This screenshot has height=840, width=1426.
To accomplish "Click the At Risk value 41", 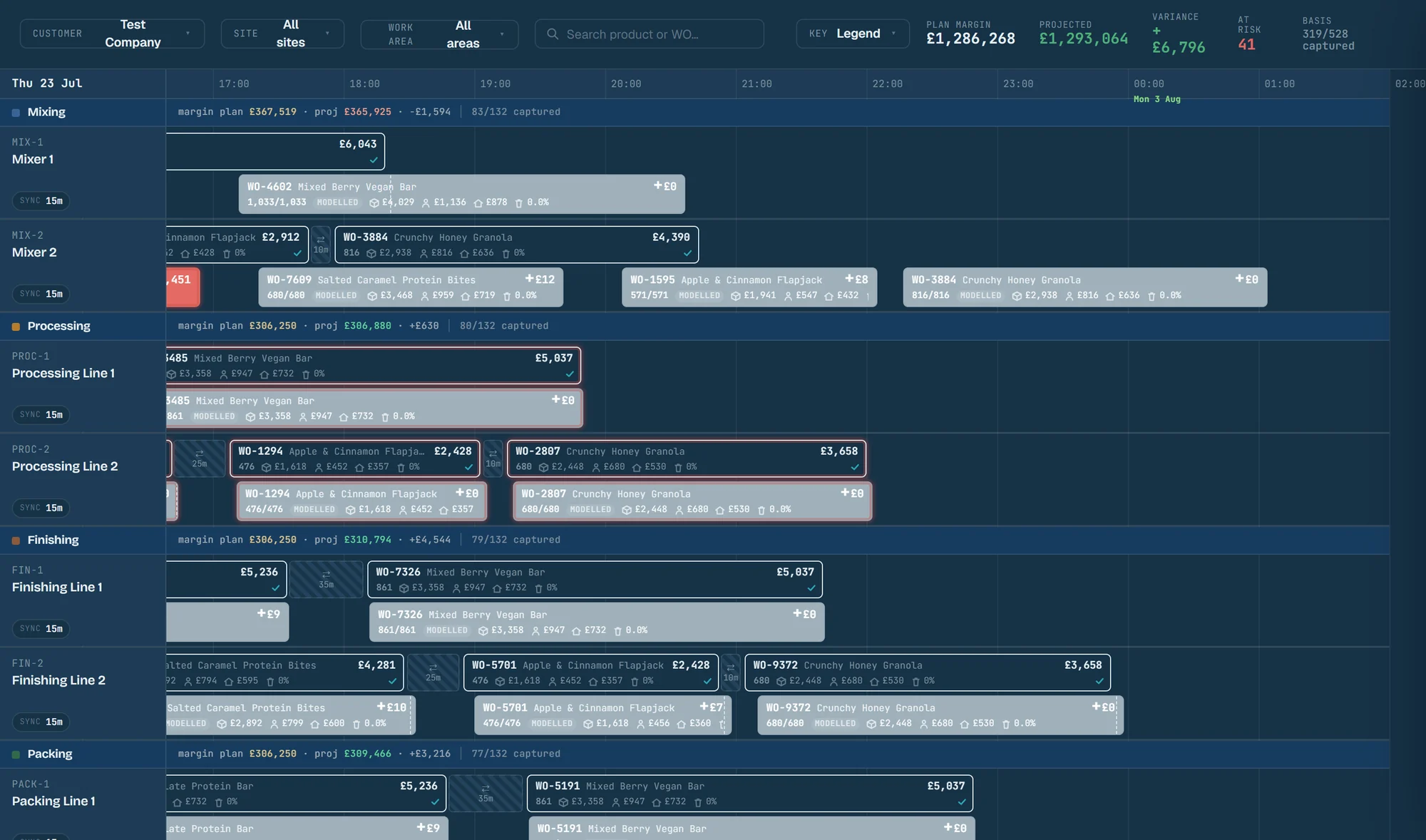I will [1246, 45].
